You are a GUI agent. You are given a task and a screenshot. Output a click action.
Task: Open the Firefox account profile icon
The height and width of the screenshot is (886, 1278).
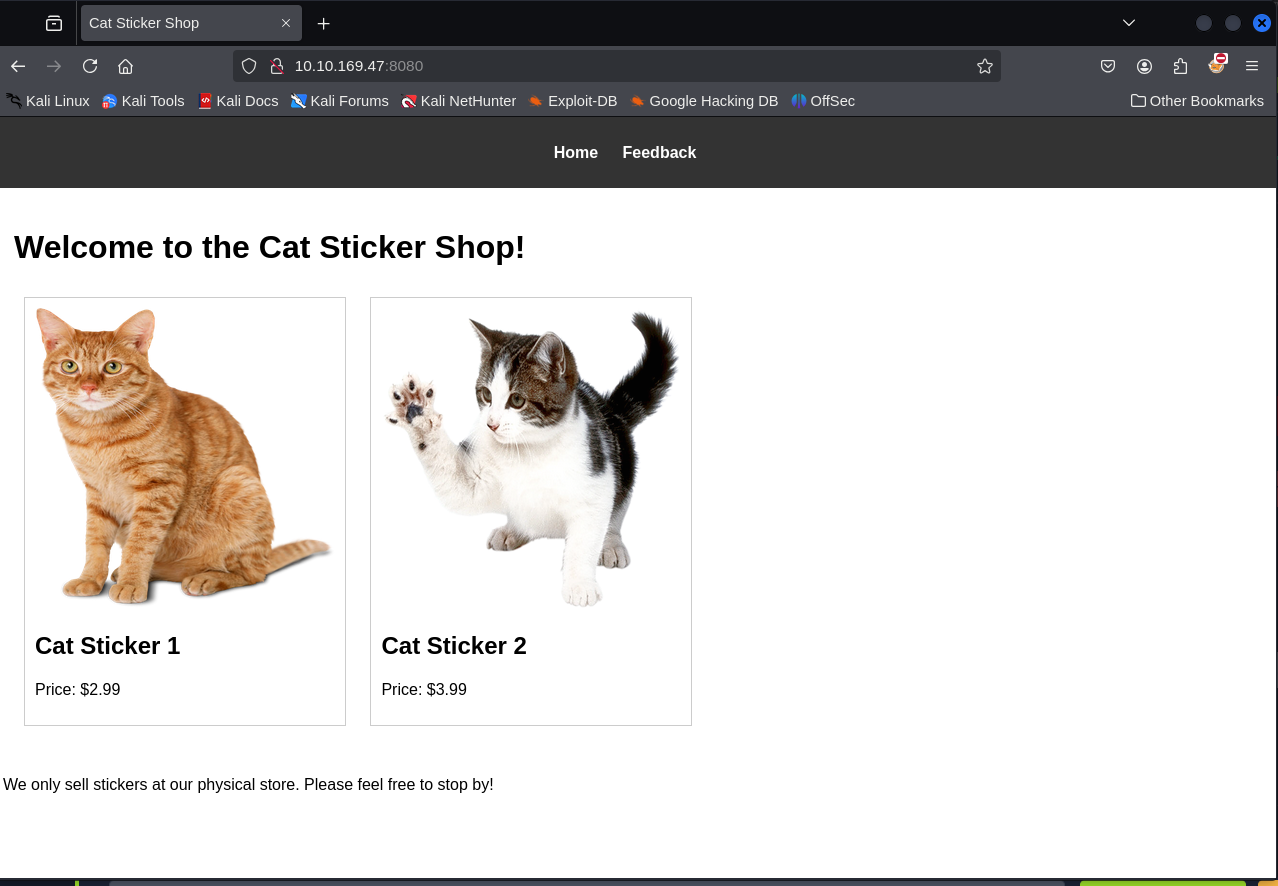pos(1144,66)
